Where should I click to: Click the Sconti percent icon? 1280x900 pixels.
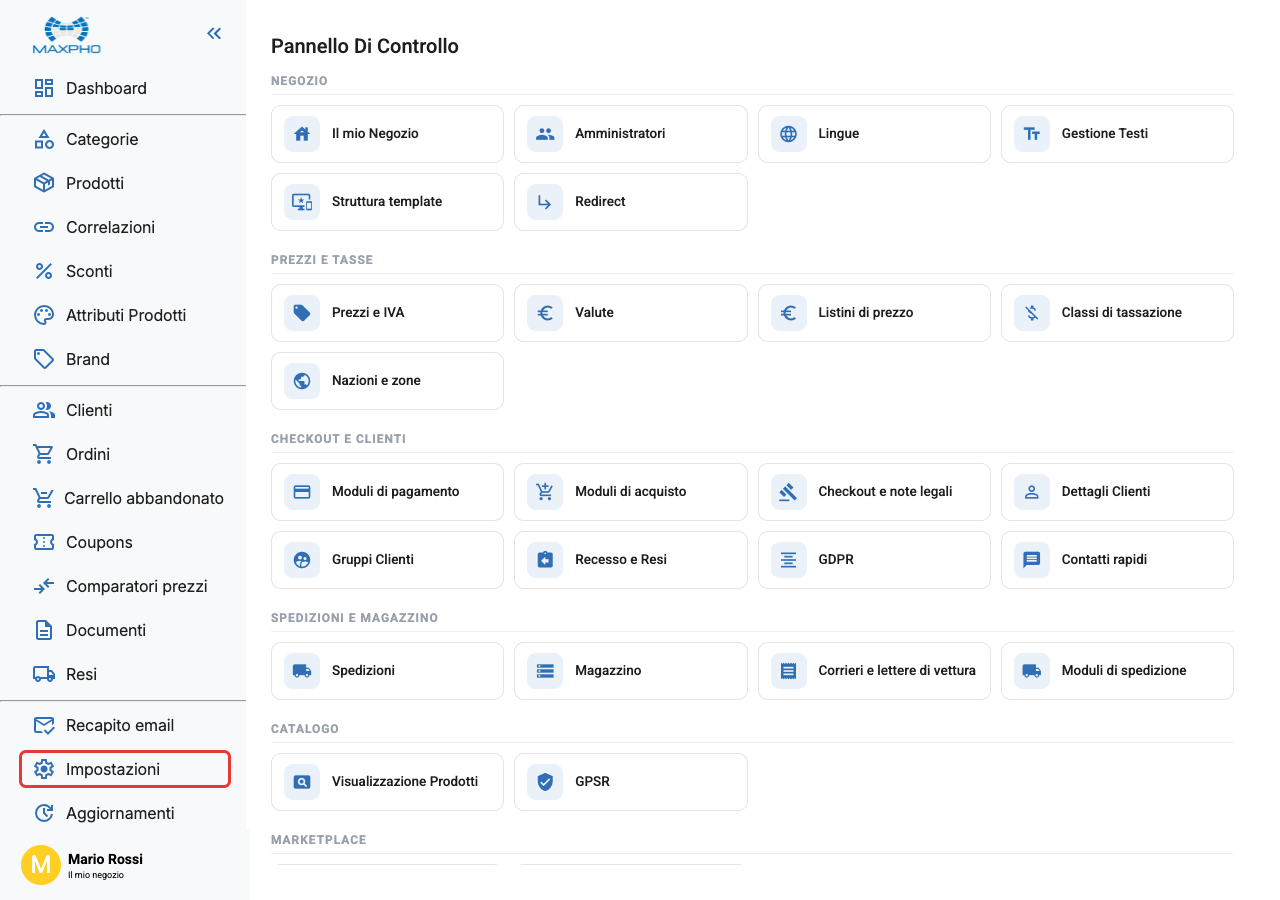44,271
